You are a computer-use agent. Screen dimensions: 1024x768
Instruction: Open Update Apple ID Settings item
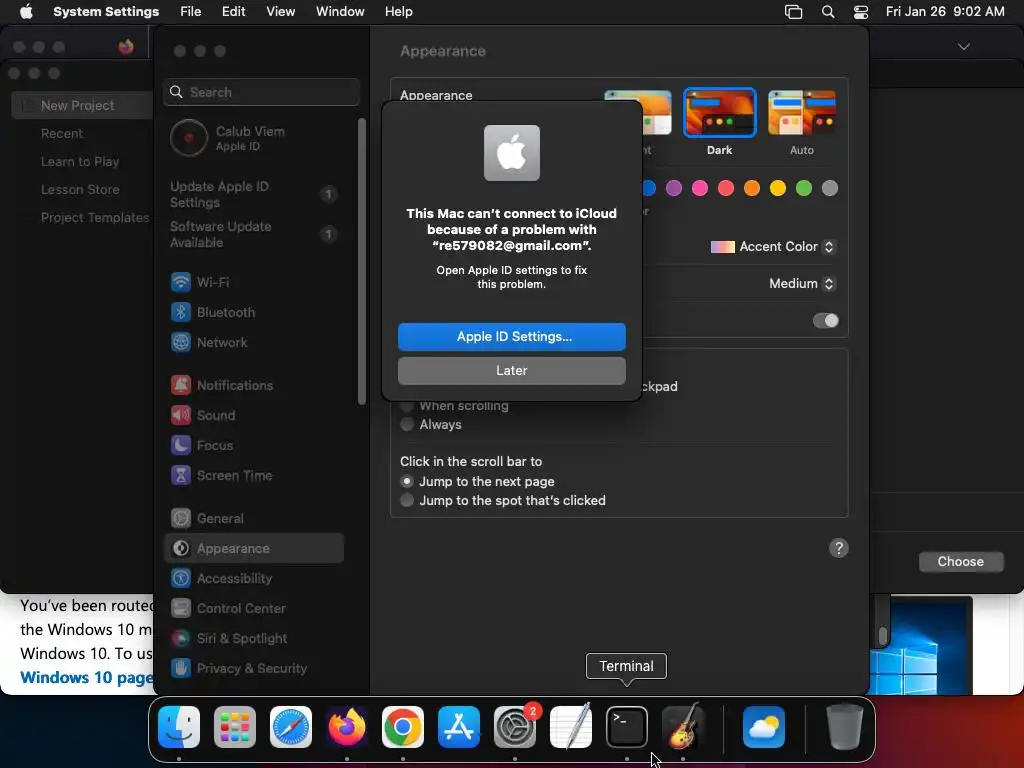point(253,195)
